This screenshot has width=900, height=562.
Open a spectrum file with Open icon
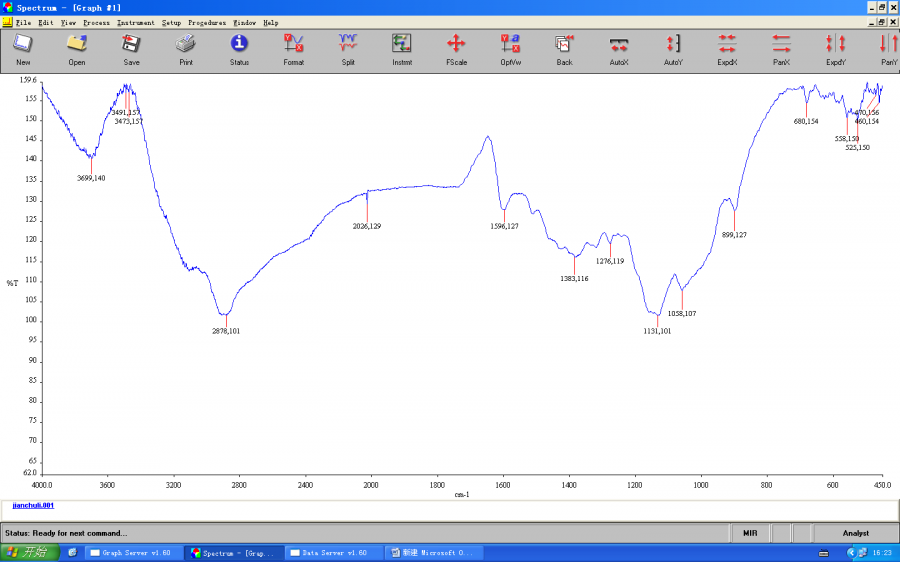coord(77,50)
